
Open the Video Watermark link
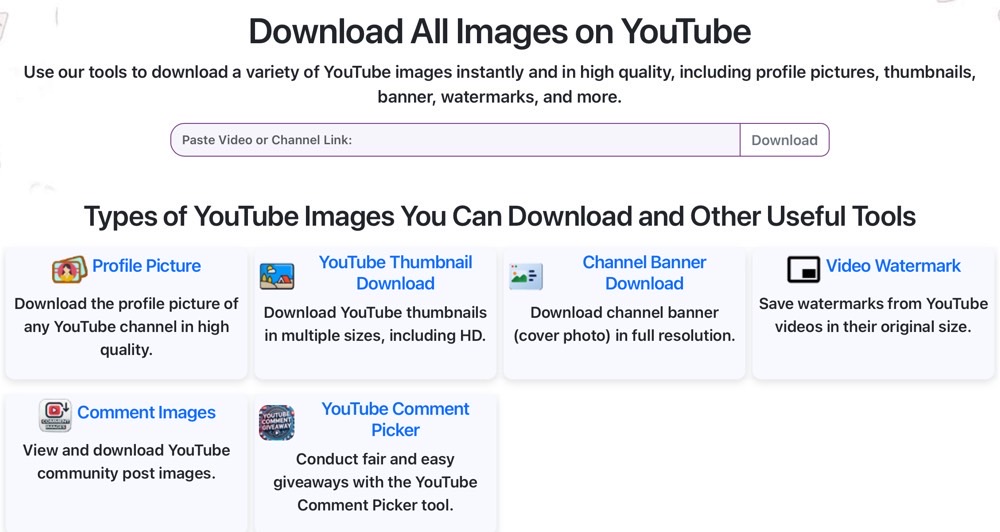pos(893,266)
